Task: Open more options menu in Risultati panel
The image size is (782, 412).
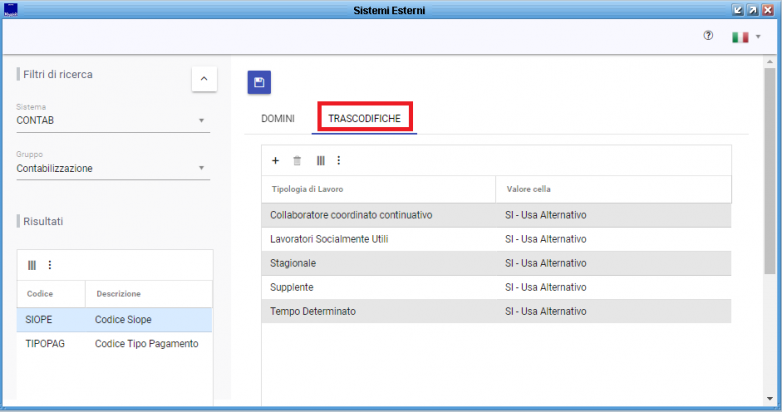Action: point(49,265)
